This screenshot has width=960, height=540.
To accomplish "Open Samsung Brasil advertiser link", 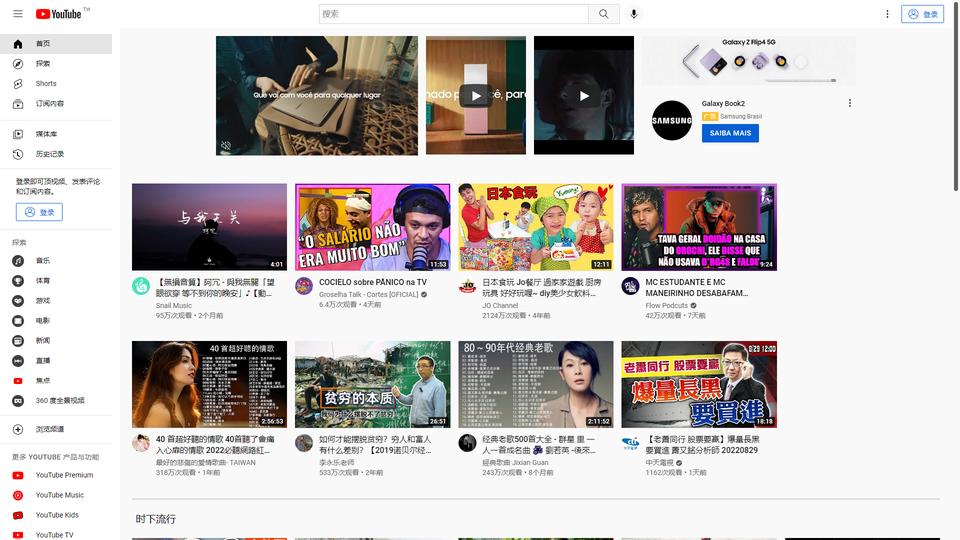I will click(741, 116).
